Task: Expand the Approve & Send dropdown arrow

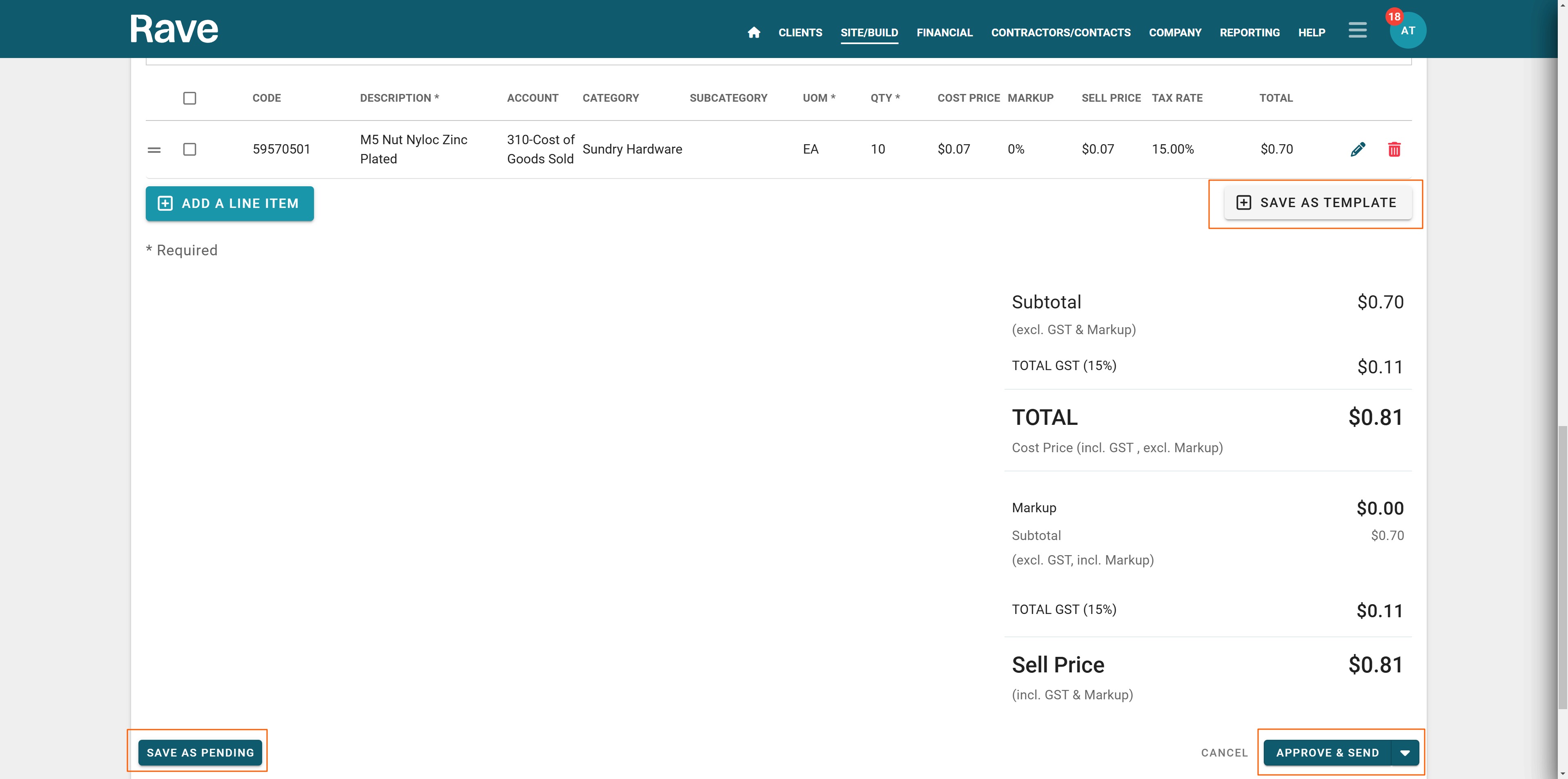Action: [1405, 753]
